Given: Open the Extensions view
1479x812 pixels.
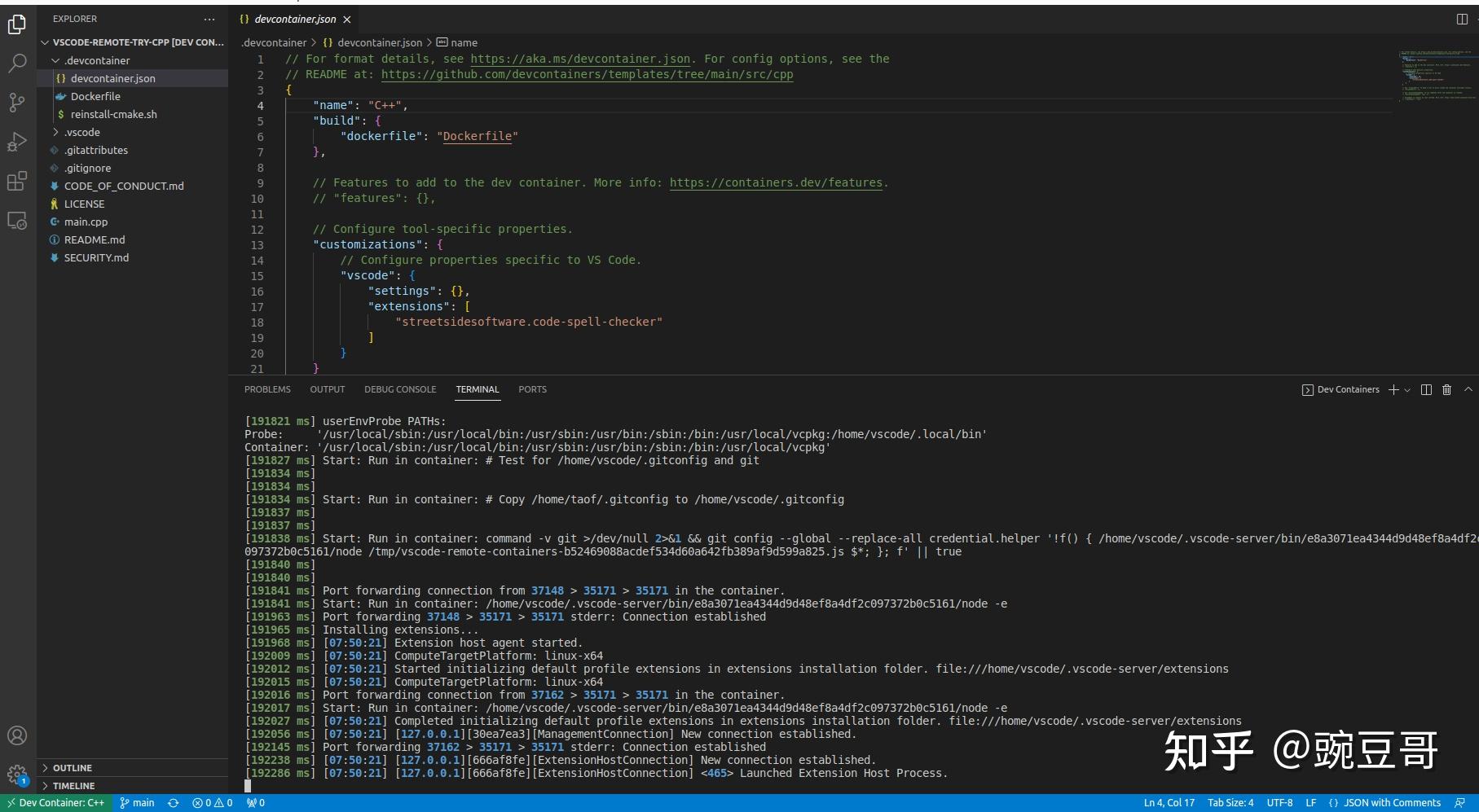Looking at the screenshot, I should coord(17,181).
